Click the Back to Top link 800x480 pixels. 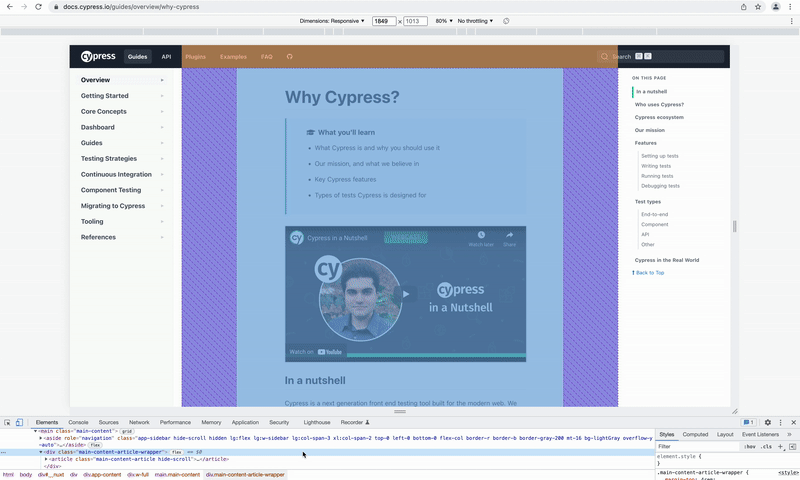click(648, 273)
